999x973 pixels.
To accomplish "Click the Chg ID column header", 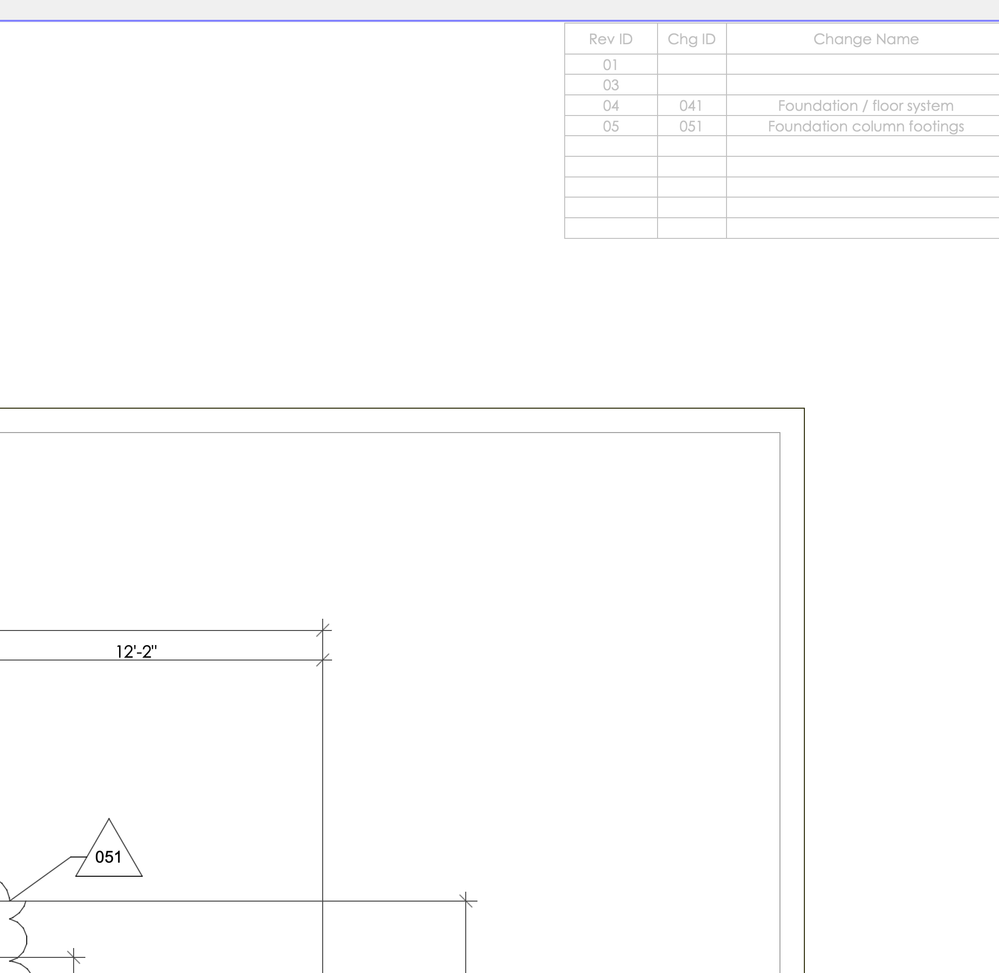I will (x=691, y=39).
